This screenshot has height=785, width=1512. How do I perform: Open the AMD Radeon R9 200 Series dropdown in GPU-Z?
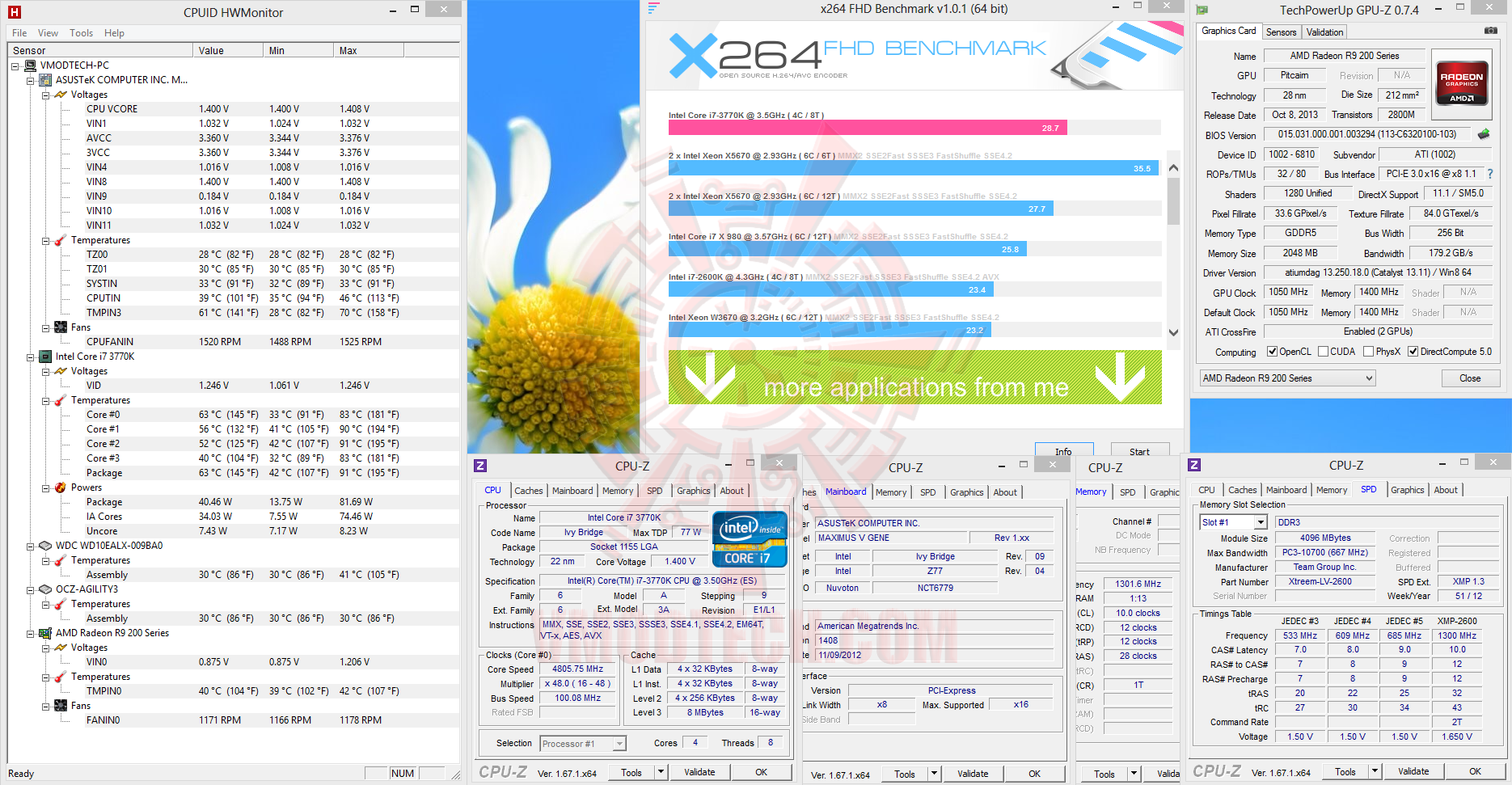click(x=1287, y=378)
